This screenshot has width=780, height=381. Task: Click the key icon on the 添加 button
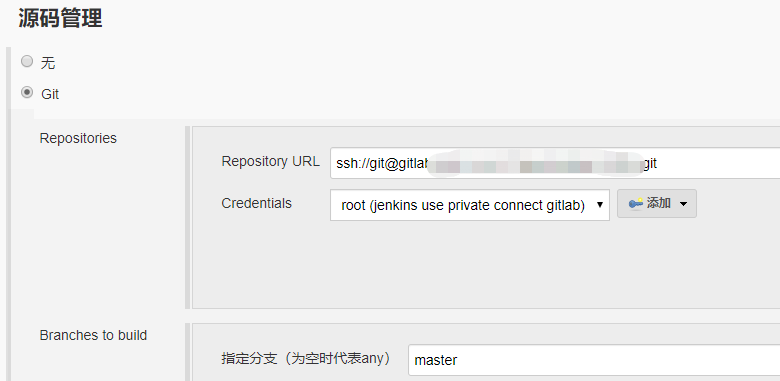(636, 203)
